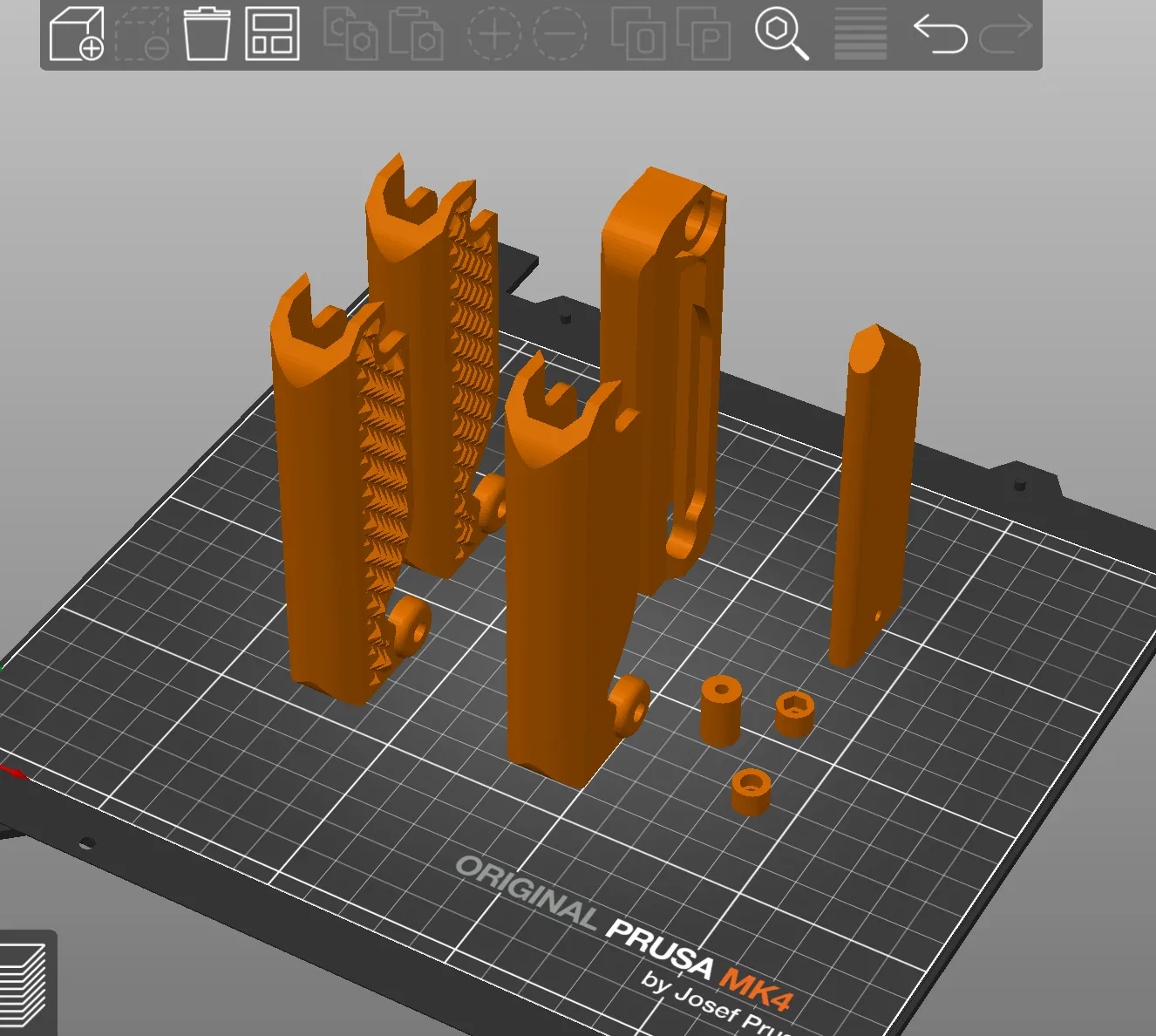Click the Delete selected object icon
1156x1036 pixels.
click(142, 35)
